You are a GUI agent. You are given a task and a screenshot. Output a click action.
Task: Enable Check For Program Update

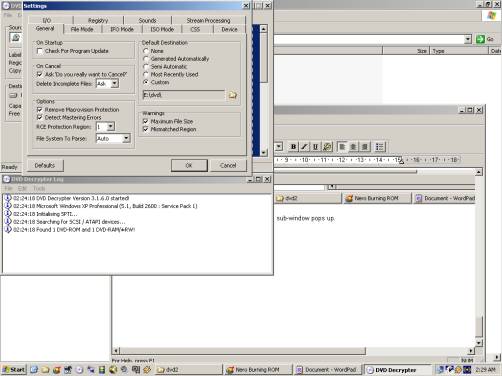pyautogui.click(x=40, y=51)
